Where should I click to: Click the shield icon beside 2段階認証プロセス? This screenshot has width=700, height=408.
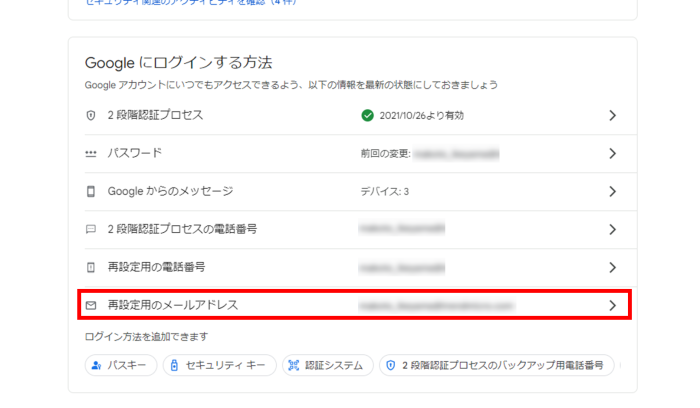(x=91, y=115)
